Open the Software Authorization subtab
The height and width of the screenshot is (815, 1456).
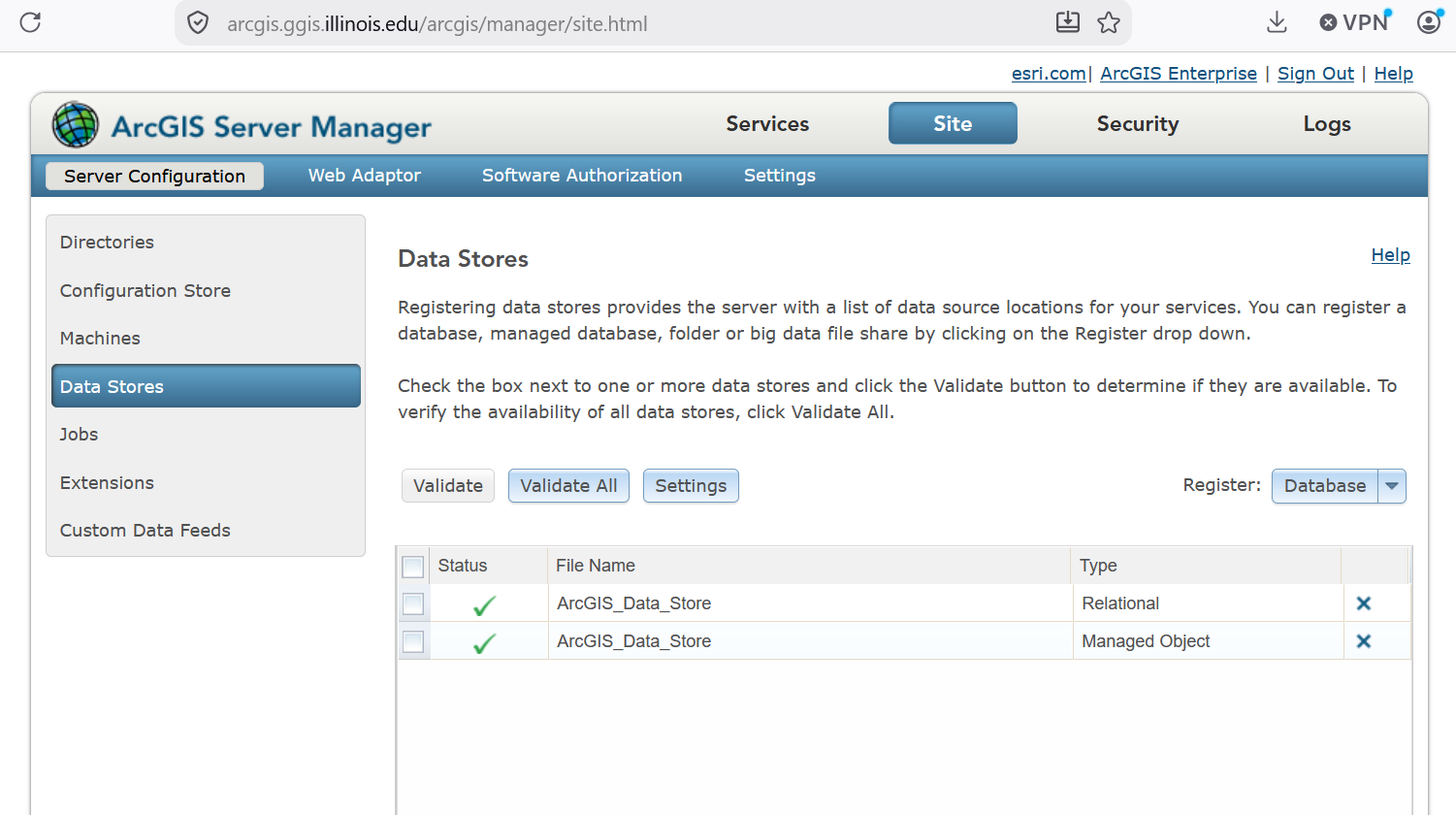pos(582,176)
